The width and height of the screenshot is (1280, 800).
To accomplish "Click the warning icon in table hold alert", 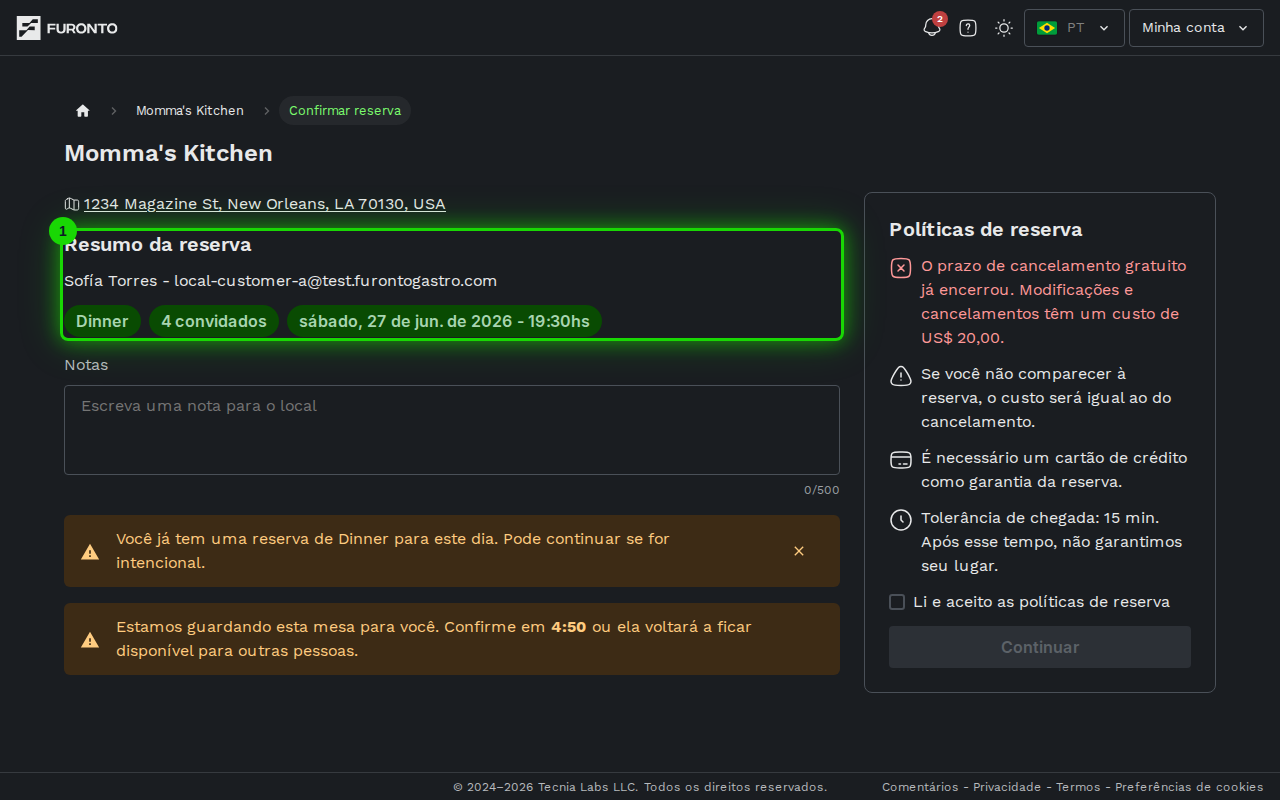I will (x=90, y=640).
